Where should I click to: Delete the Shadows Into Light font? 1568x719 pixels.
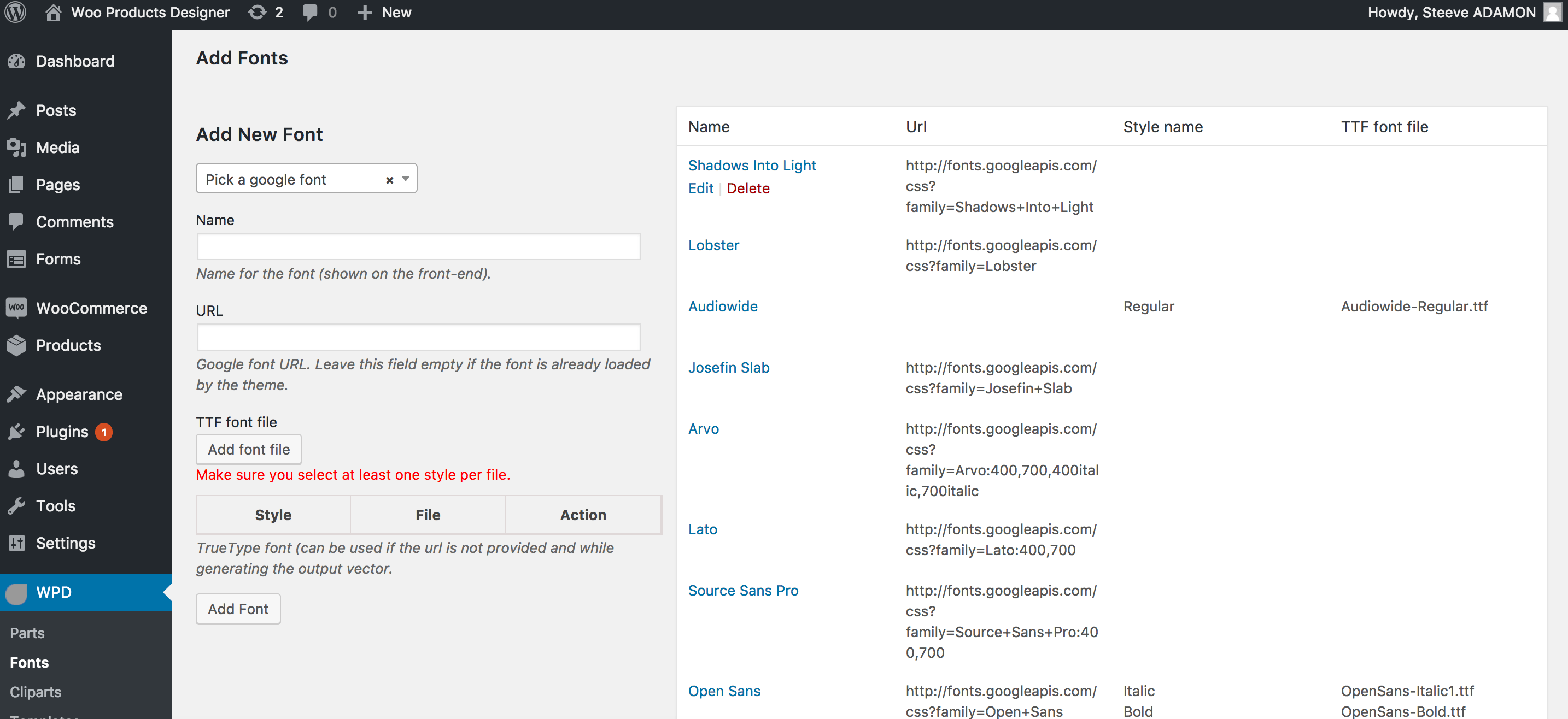(748, 188)
